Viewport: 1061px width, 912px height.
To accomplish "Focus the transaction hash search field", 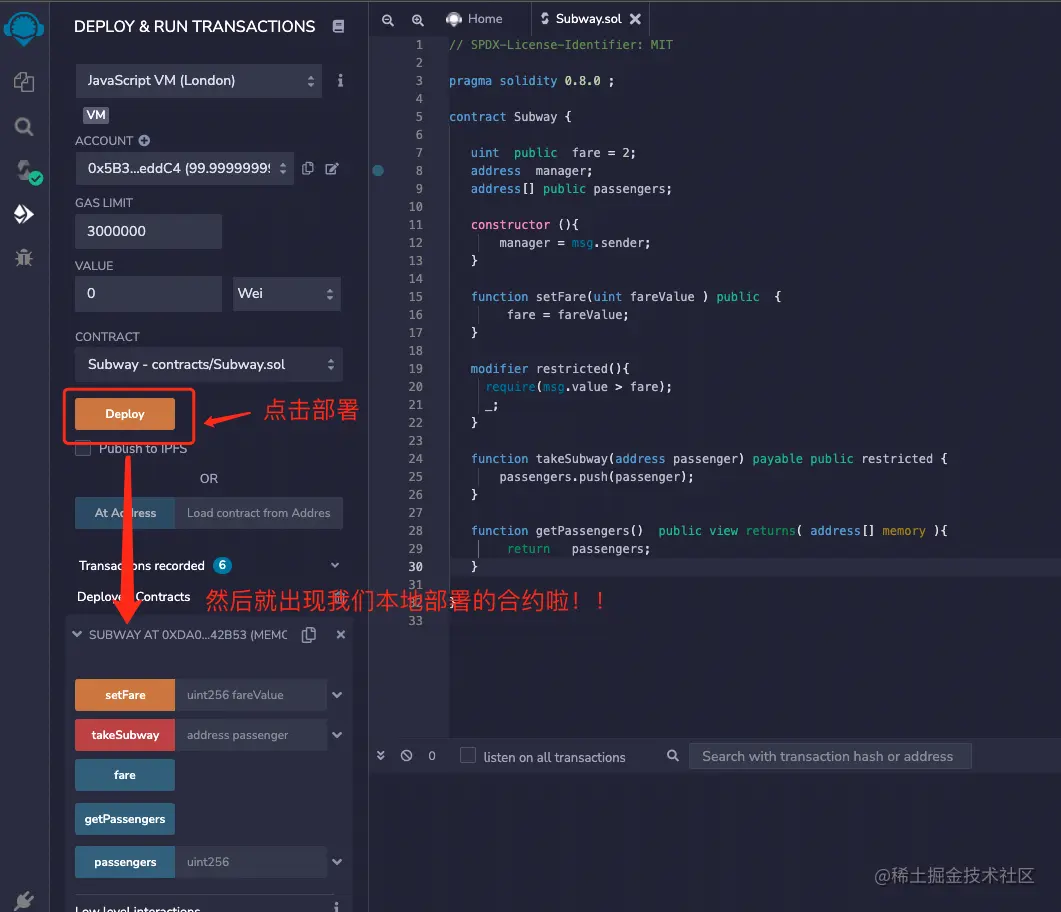I will (830, 756).
